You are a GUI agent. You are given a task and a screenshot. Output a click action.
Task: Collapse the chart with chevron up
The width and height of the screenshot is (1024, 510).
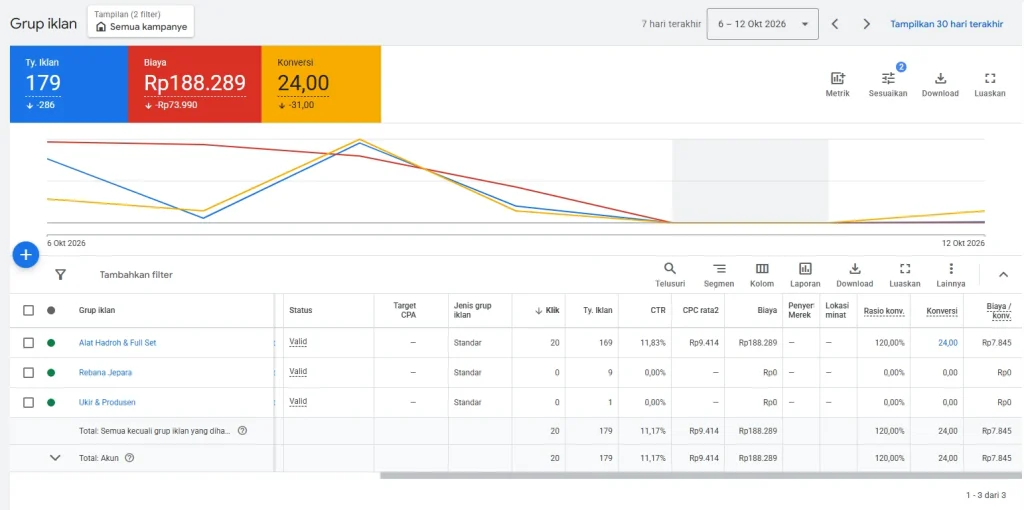[x=1004, y=274]
